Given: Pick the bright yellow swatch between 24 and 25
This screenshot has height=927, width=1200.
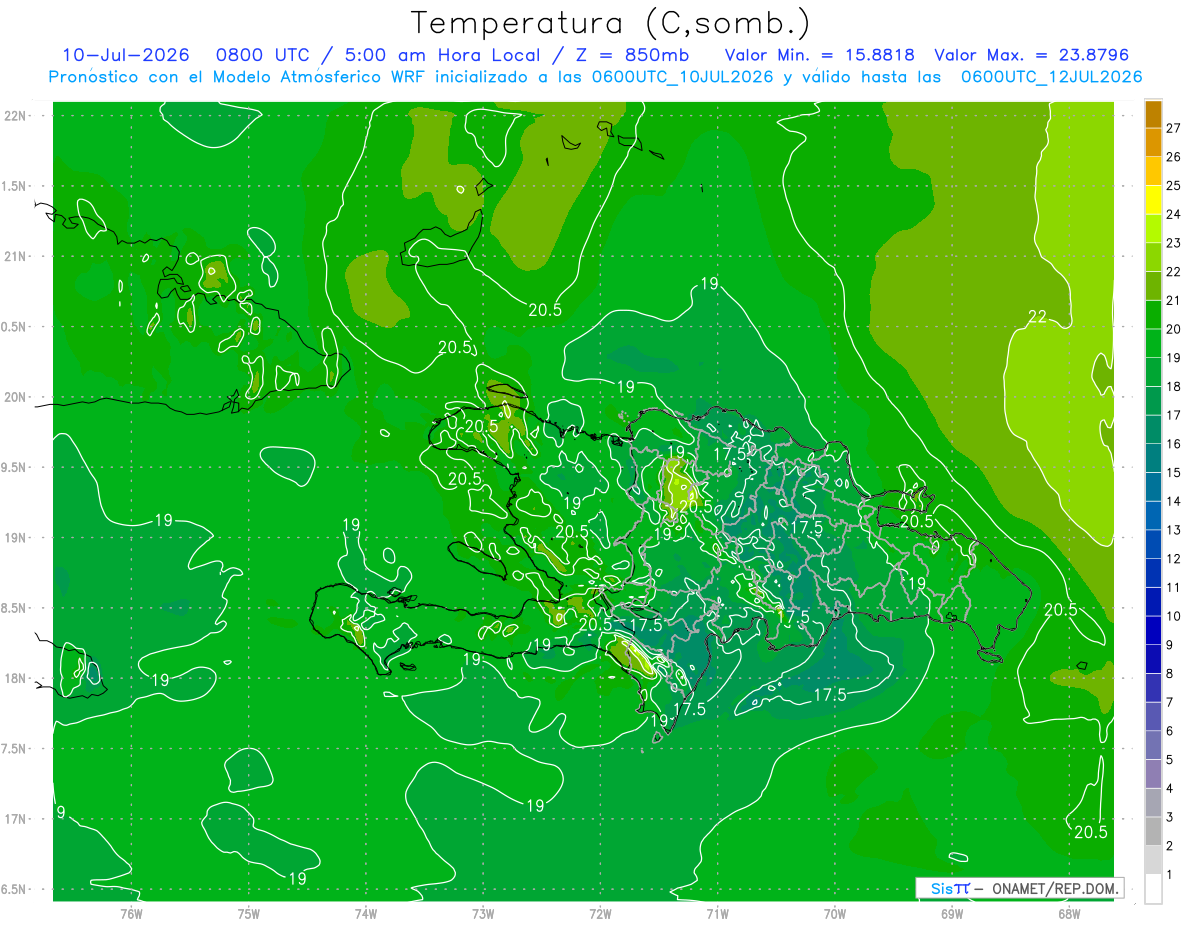Looking at the screenshot, I should pyautogui.click(x=1153, y=200).
